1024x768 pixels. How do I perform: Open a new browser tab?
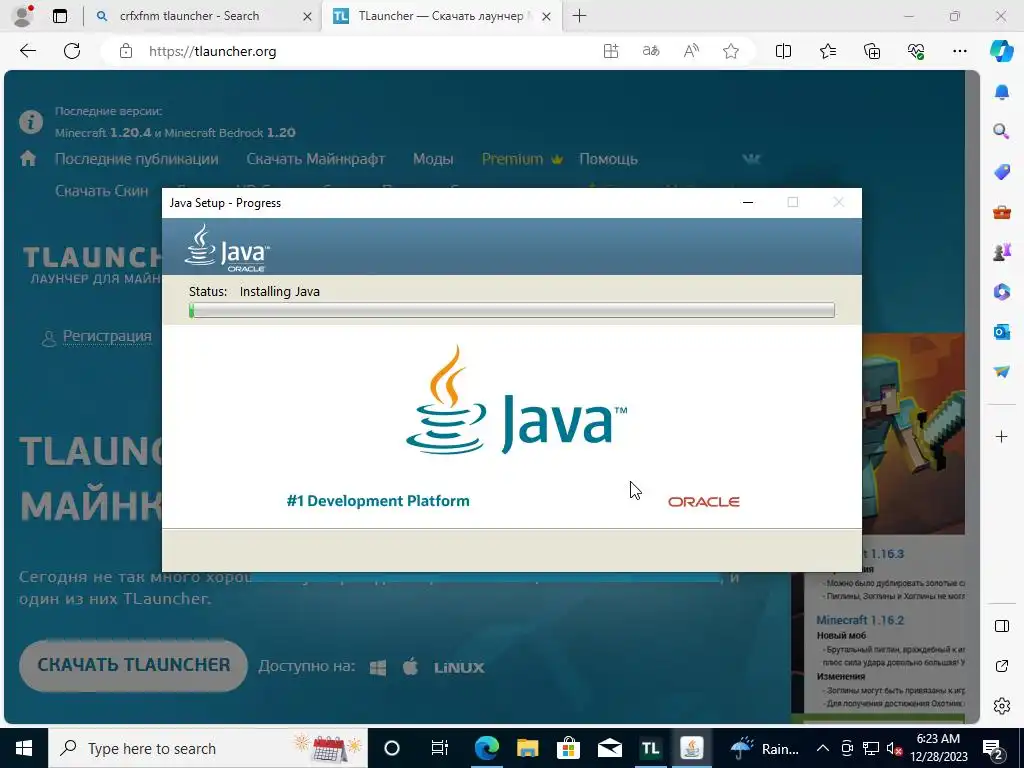(579, 16)
